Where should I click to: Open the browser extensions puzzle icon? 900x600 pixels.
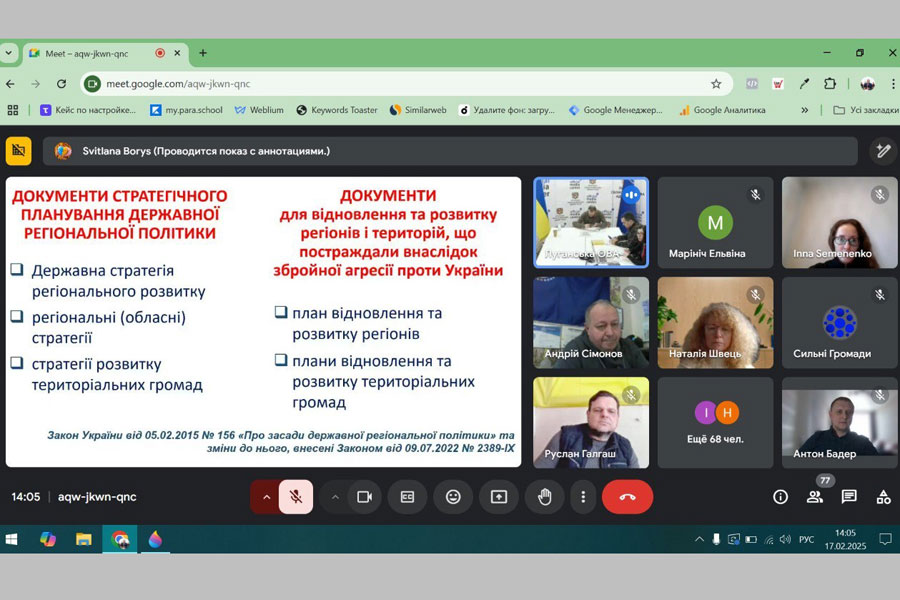(830, 84)
